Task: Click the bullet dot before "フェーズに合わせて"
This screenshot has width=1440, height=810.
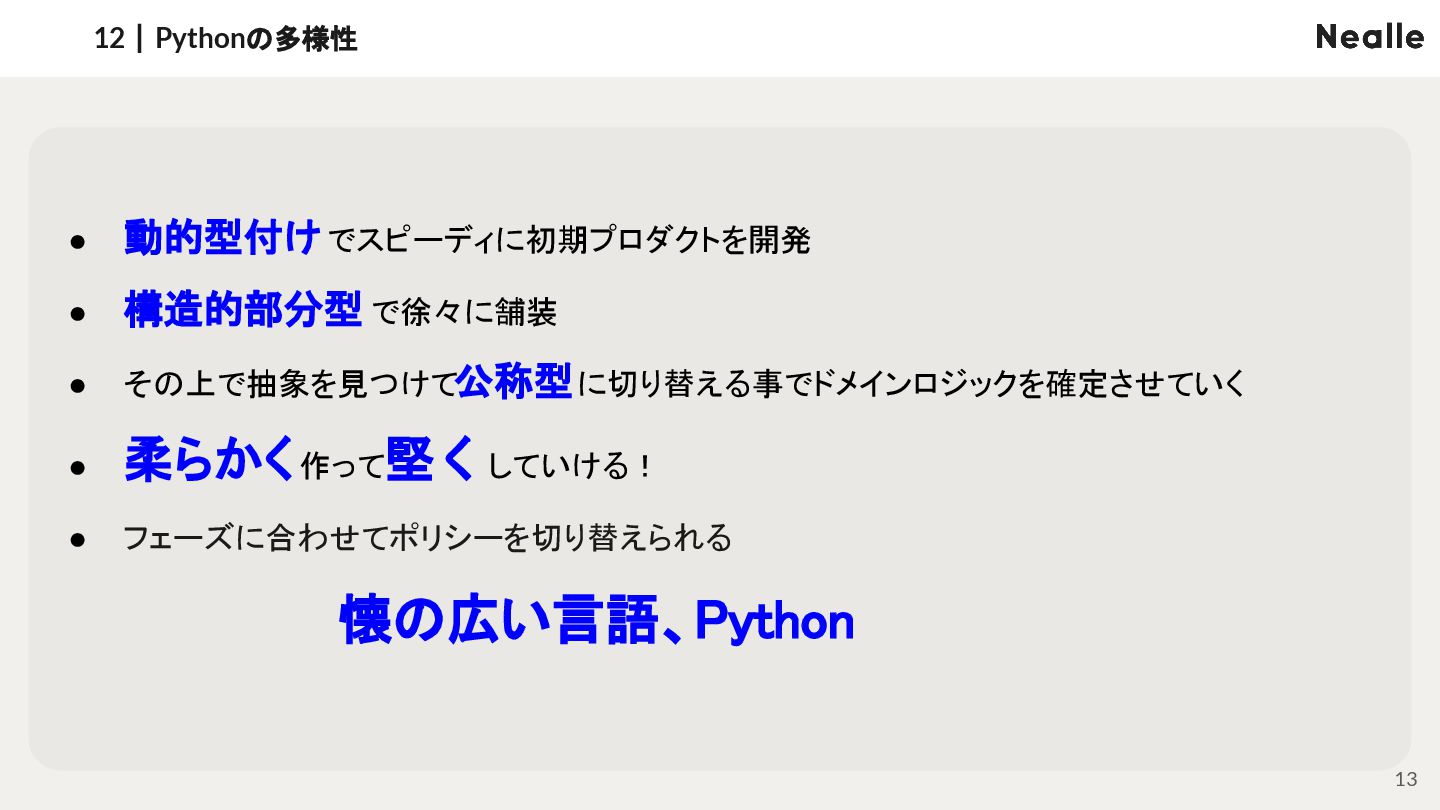Action: click(79, 540)
